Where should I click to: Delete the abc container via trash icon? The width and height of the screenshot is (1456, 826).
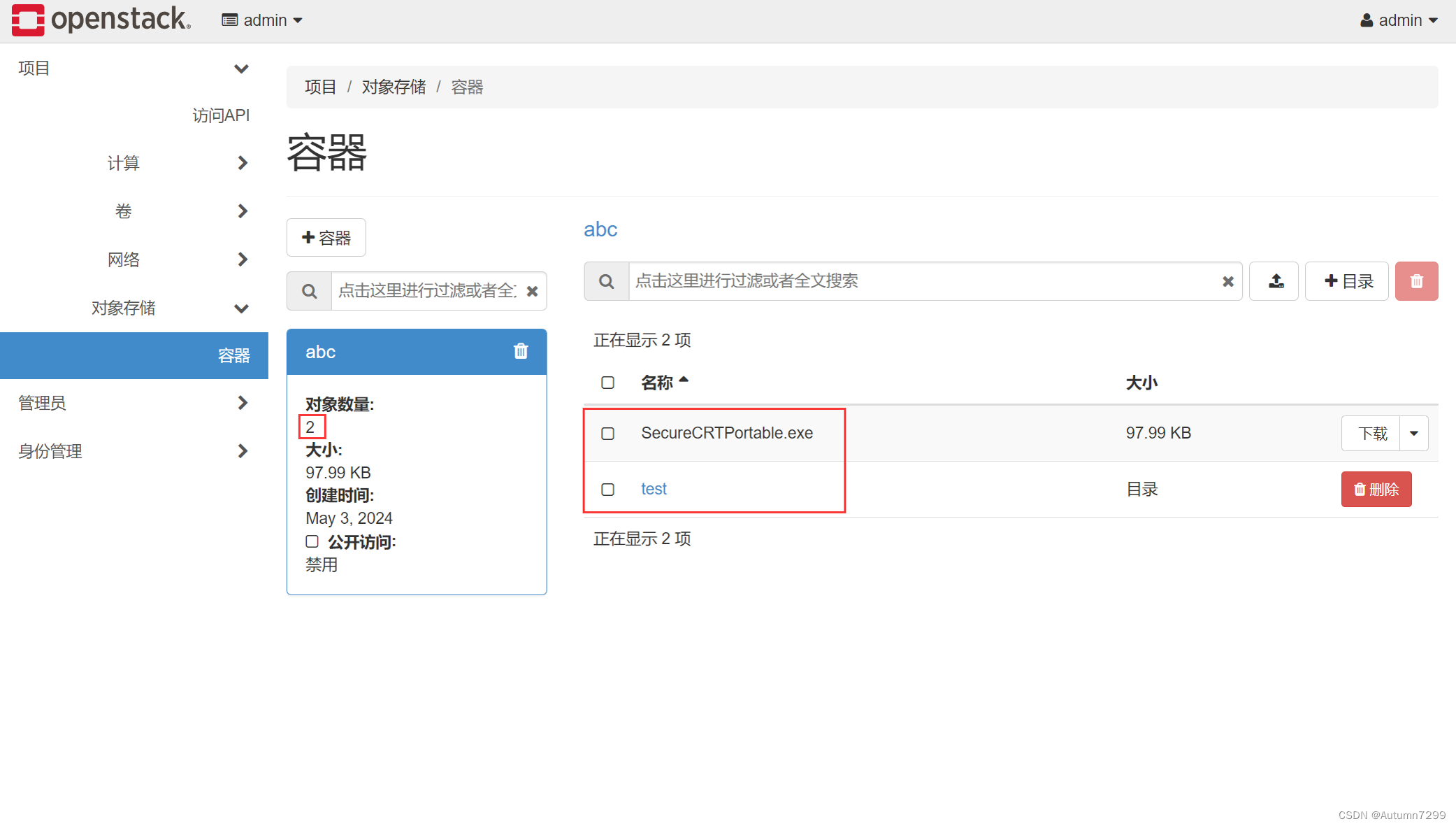[x=521, y=351]
